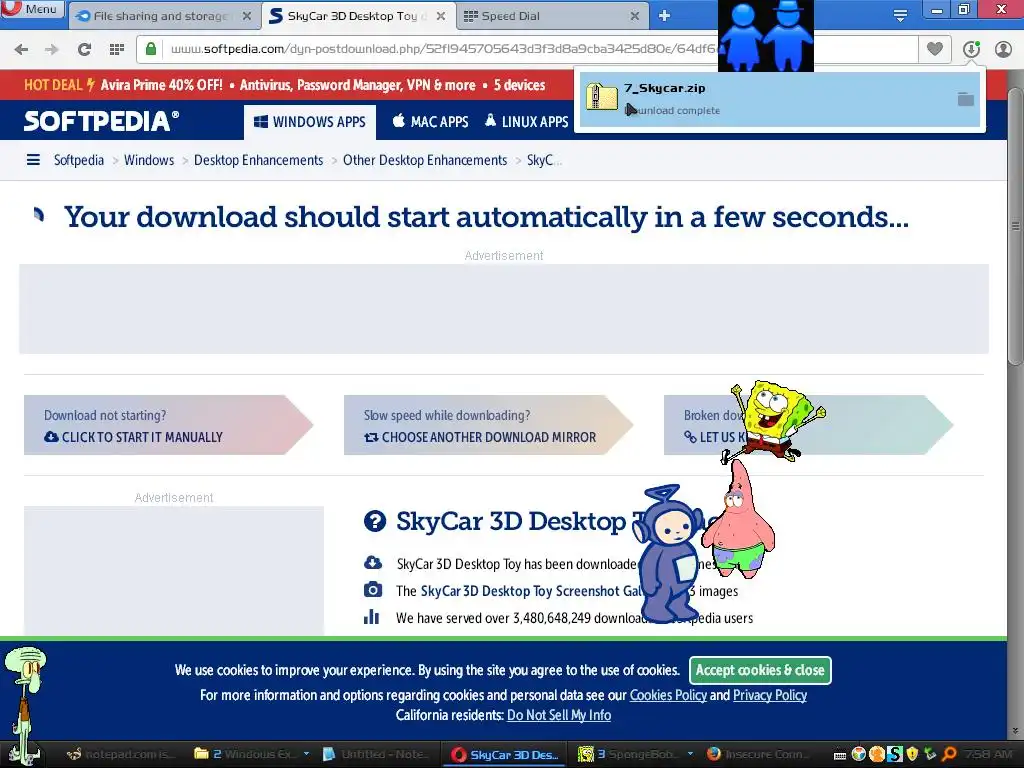Expand SpongeBob taskbar group arrow
1024x768 pixels.
(690, 754)
